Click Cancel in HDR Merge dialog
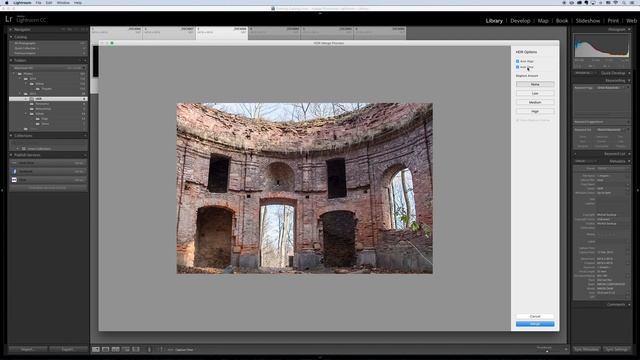Viewport: 640px width, 360px height. 535,316
